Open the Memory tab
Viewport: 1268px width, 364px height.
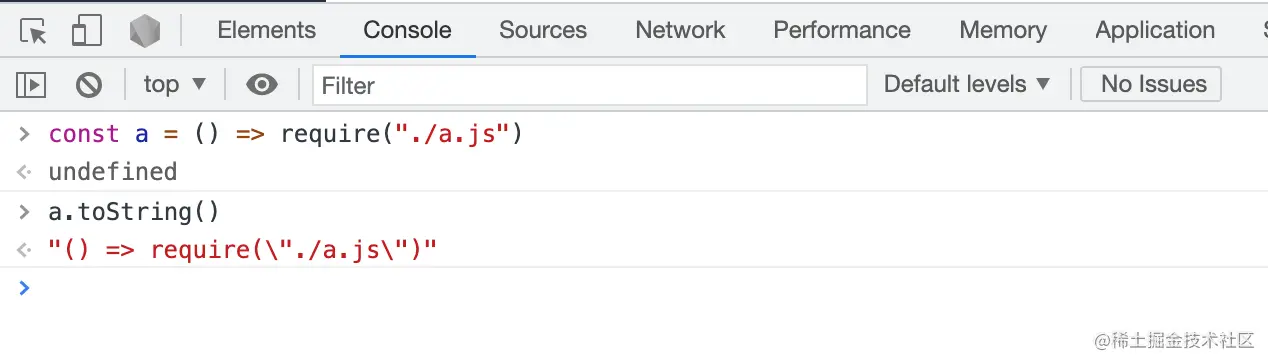tap(1003, 31)
